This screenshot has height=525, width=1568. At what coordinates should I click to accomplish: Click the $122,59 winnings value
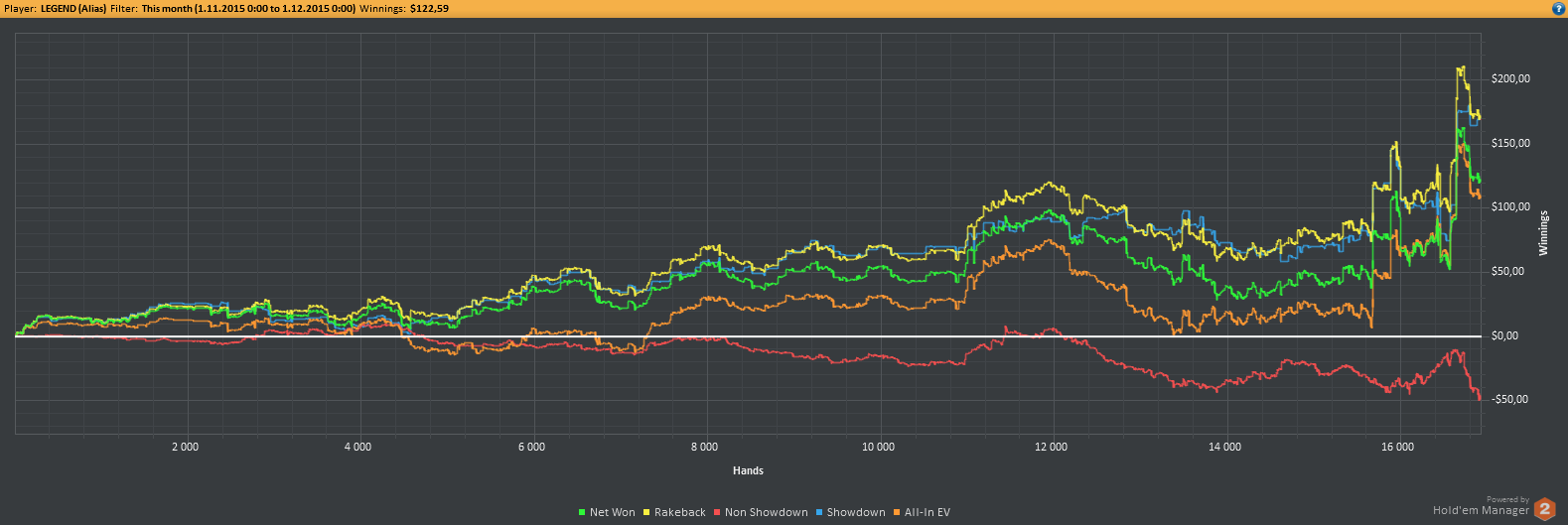[429, 8]
